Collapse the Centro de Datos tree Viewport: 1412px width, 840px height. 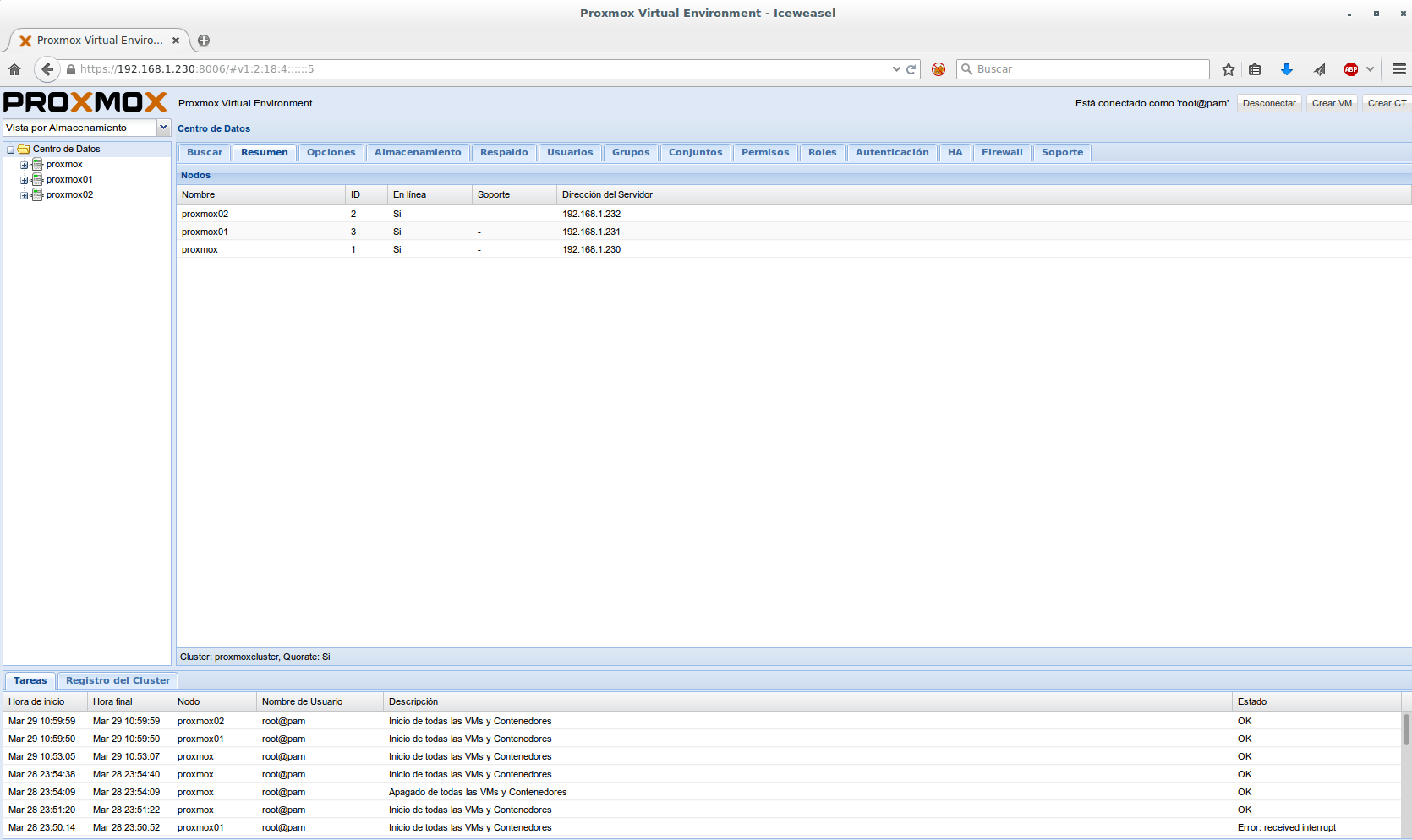point(11,150)
